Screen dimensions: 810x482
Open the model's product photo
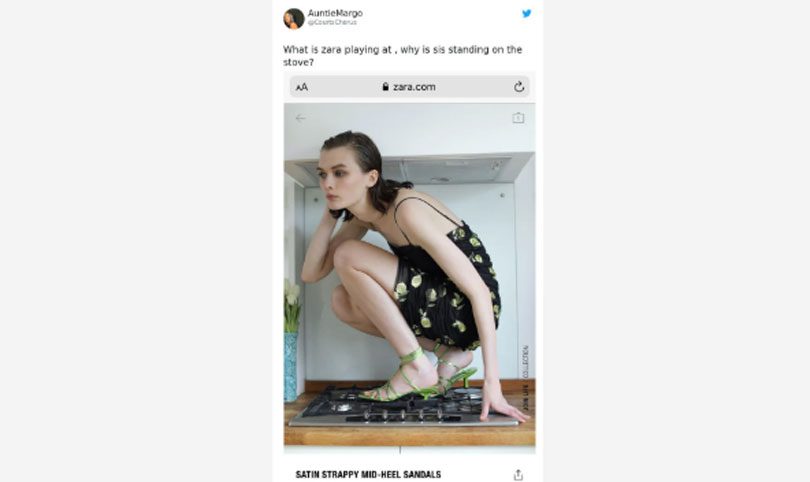tap(410, 274)
